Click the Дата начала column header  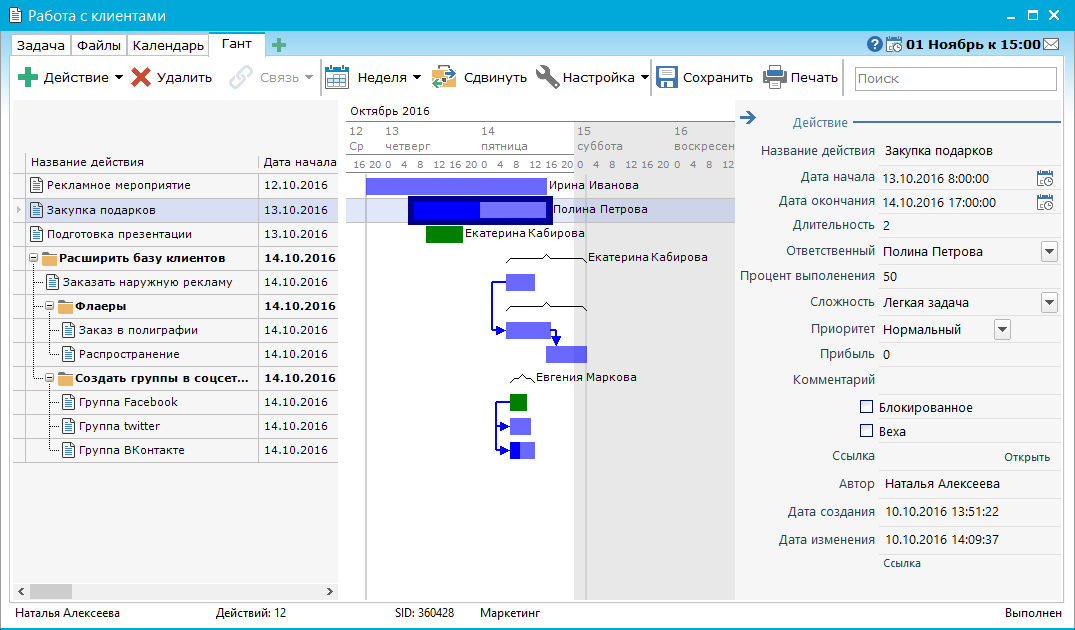click(x=299, y=162)
